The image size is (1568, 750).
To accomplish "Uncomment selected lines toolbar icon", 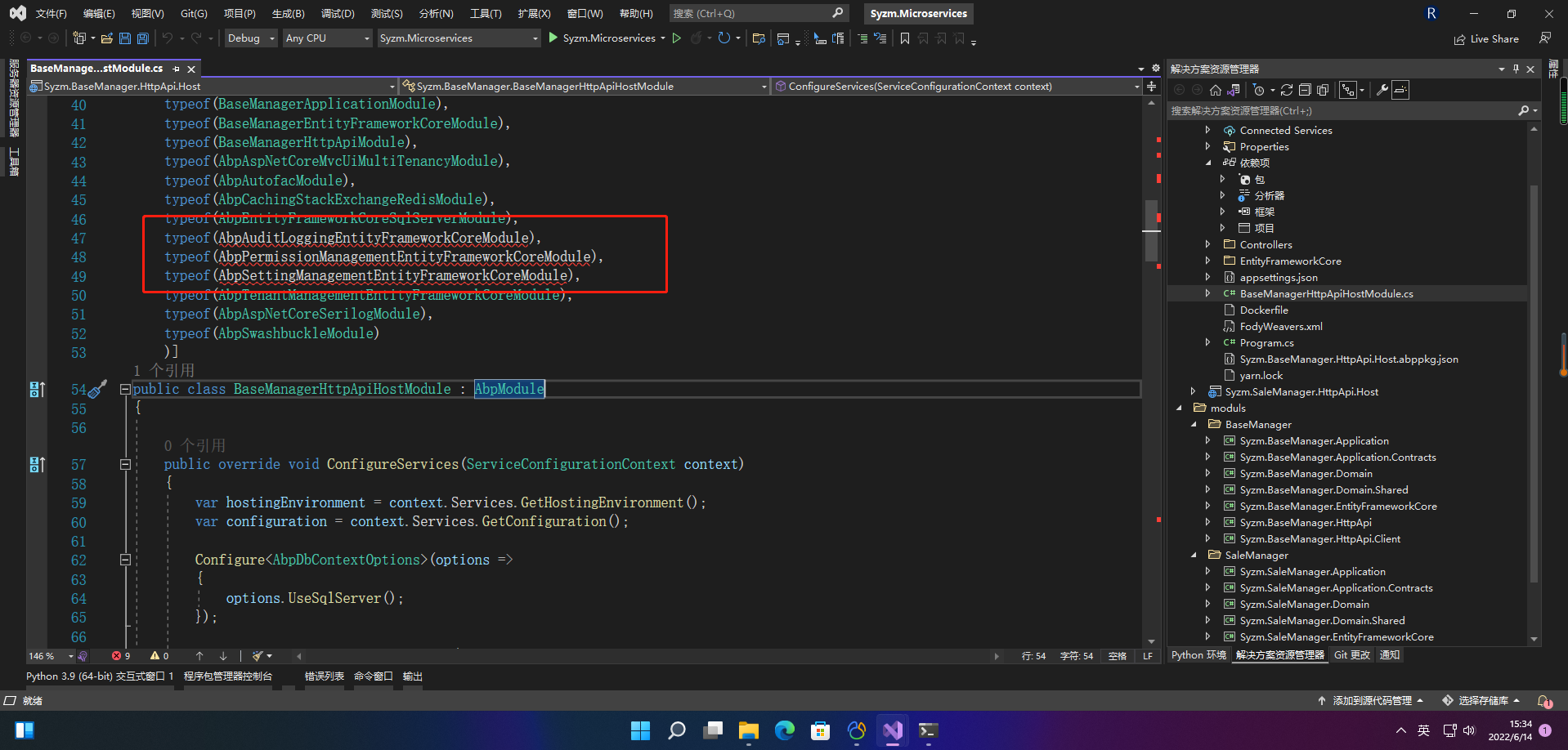I will click(880, 38).
